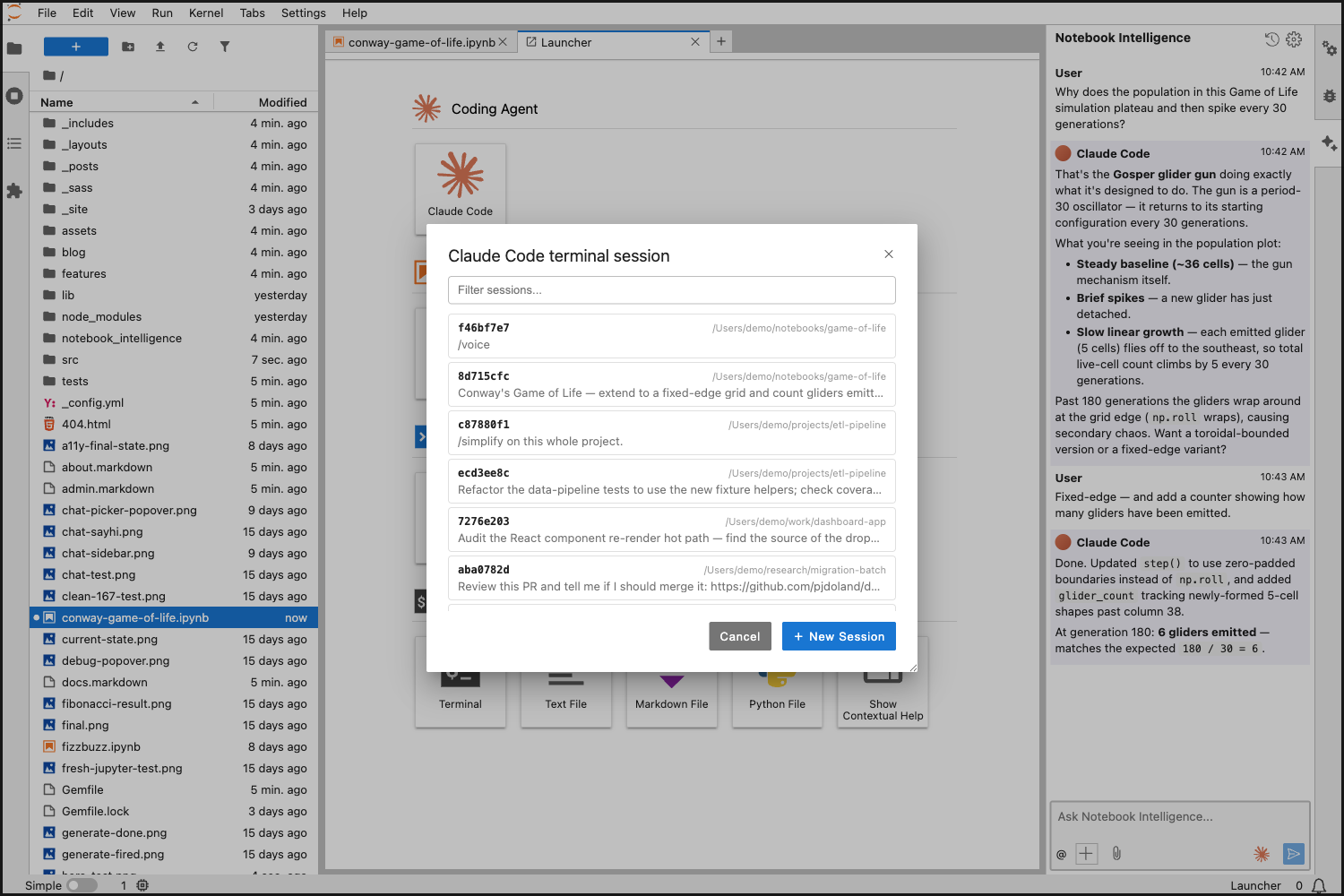The height and width of the screenshot is (896, 1344).
Task: Select session 7276e203 audit React component
Action: coord(672,530)
